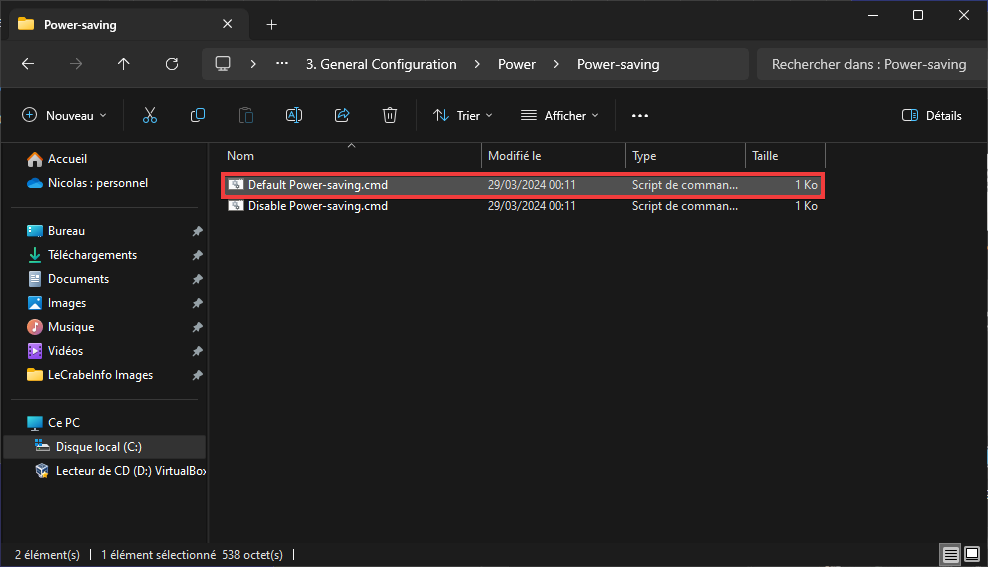Image resolution: width=988 pixels, height=567 pixels.
Task: Click the Rechercher dans Power-saving search box
Action: 868,64
